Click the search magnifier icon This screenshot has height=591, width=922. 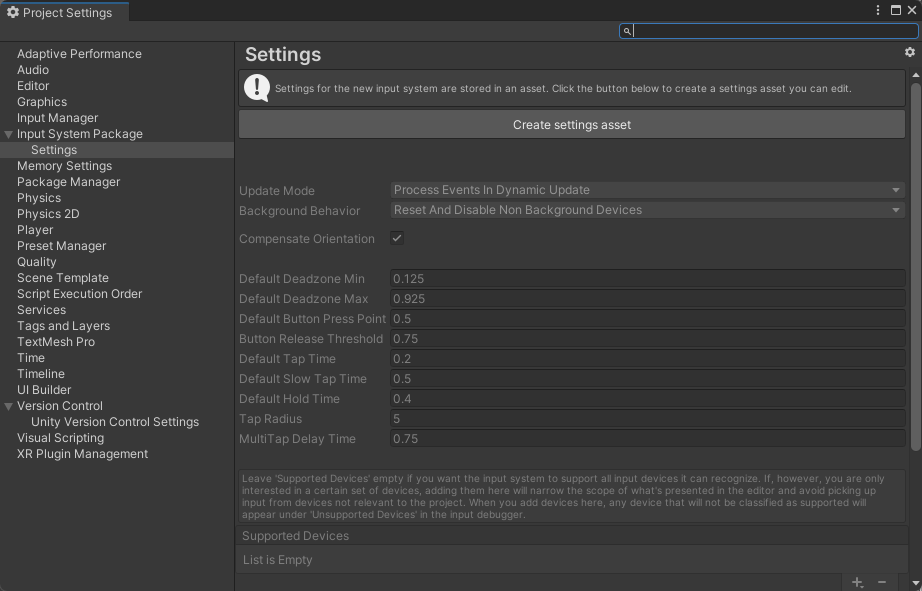click(x=627, y=30)
